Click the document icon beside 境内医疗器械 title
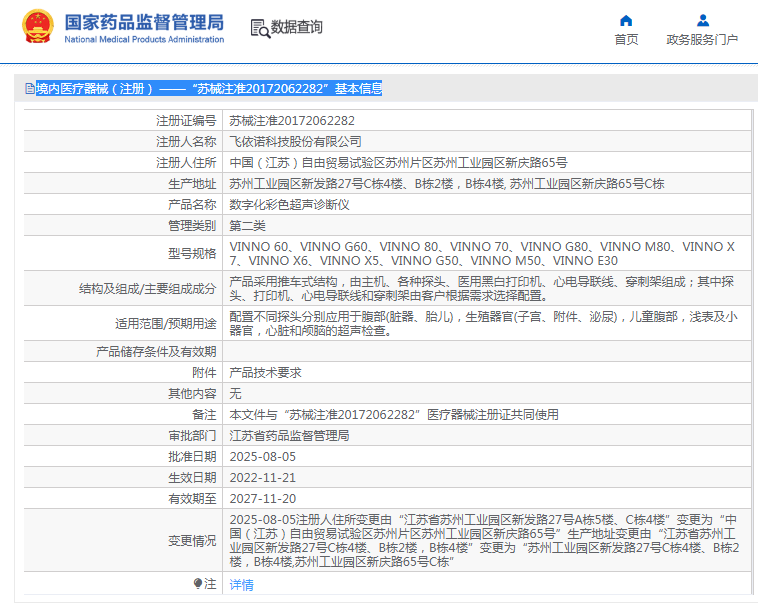This screenshot has width=758, height=604. [30, 88]
